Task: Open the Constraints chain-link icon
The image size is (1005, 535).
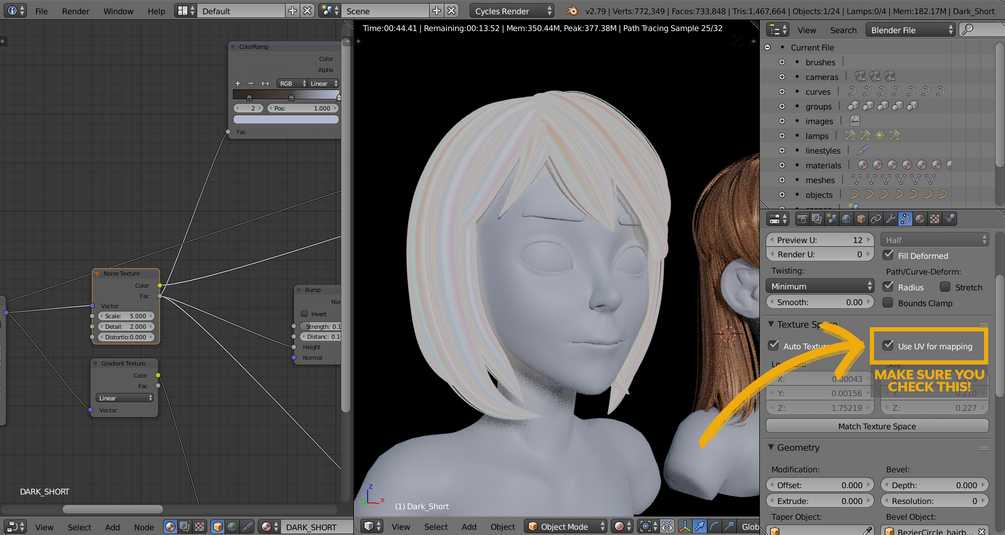Action: click(x=876, y=219)
